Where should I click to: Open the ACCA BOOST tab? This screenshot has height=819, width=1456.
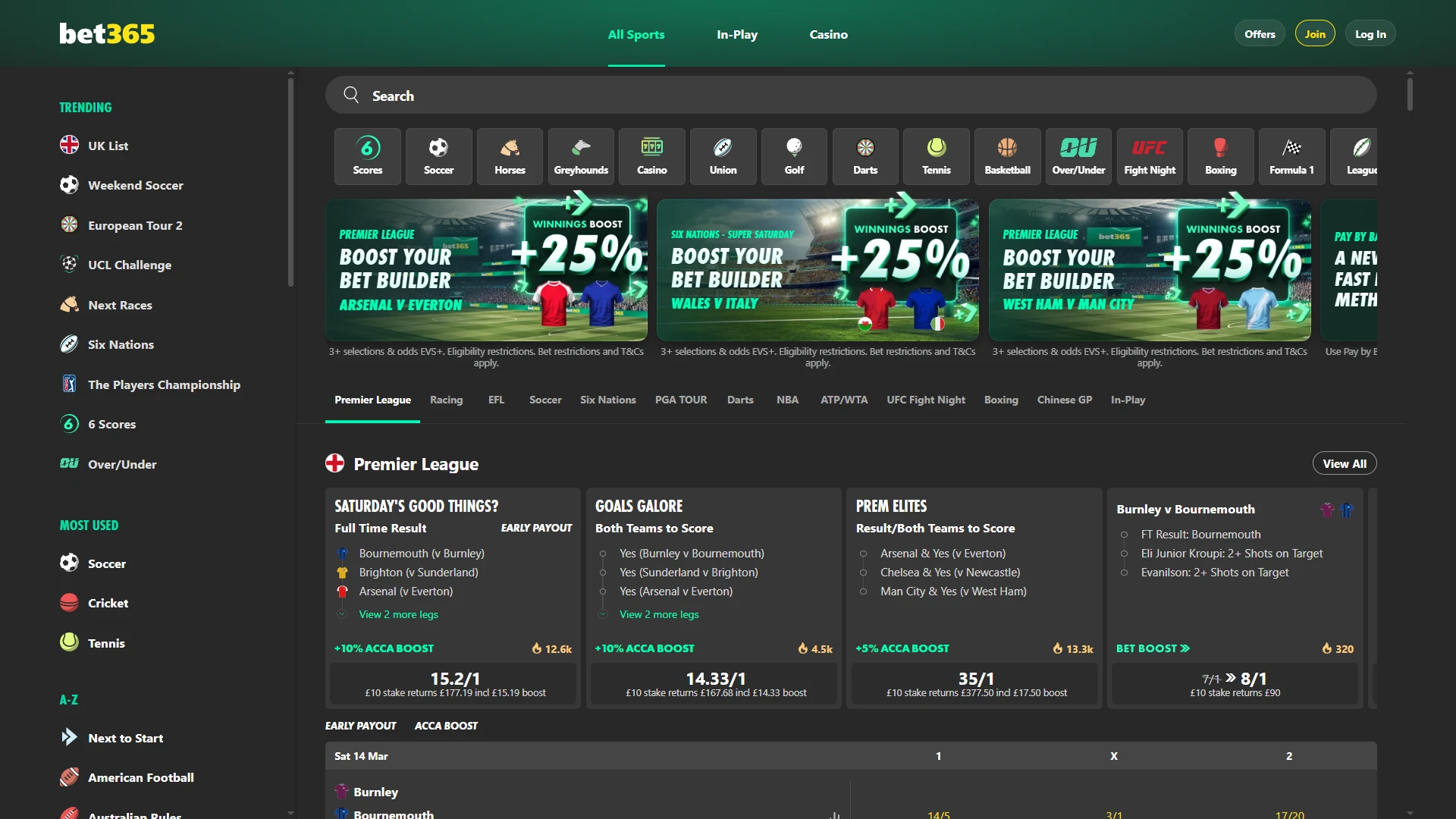[x=445, y=726]
